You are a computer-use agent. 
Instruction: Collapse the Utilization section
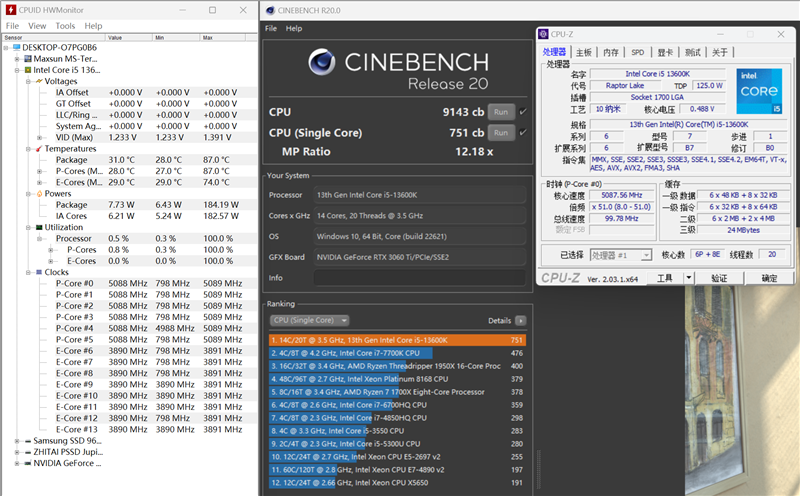28,227
